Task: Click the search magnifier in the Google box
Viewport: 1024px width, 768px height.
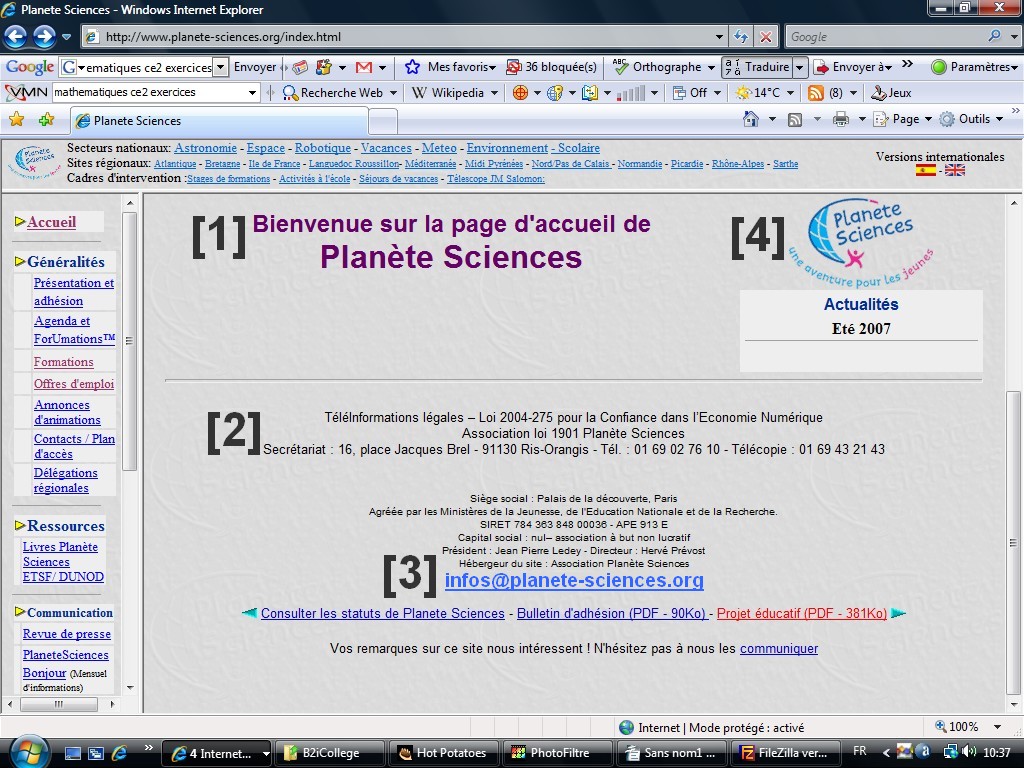Action: pos(994,36)
